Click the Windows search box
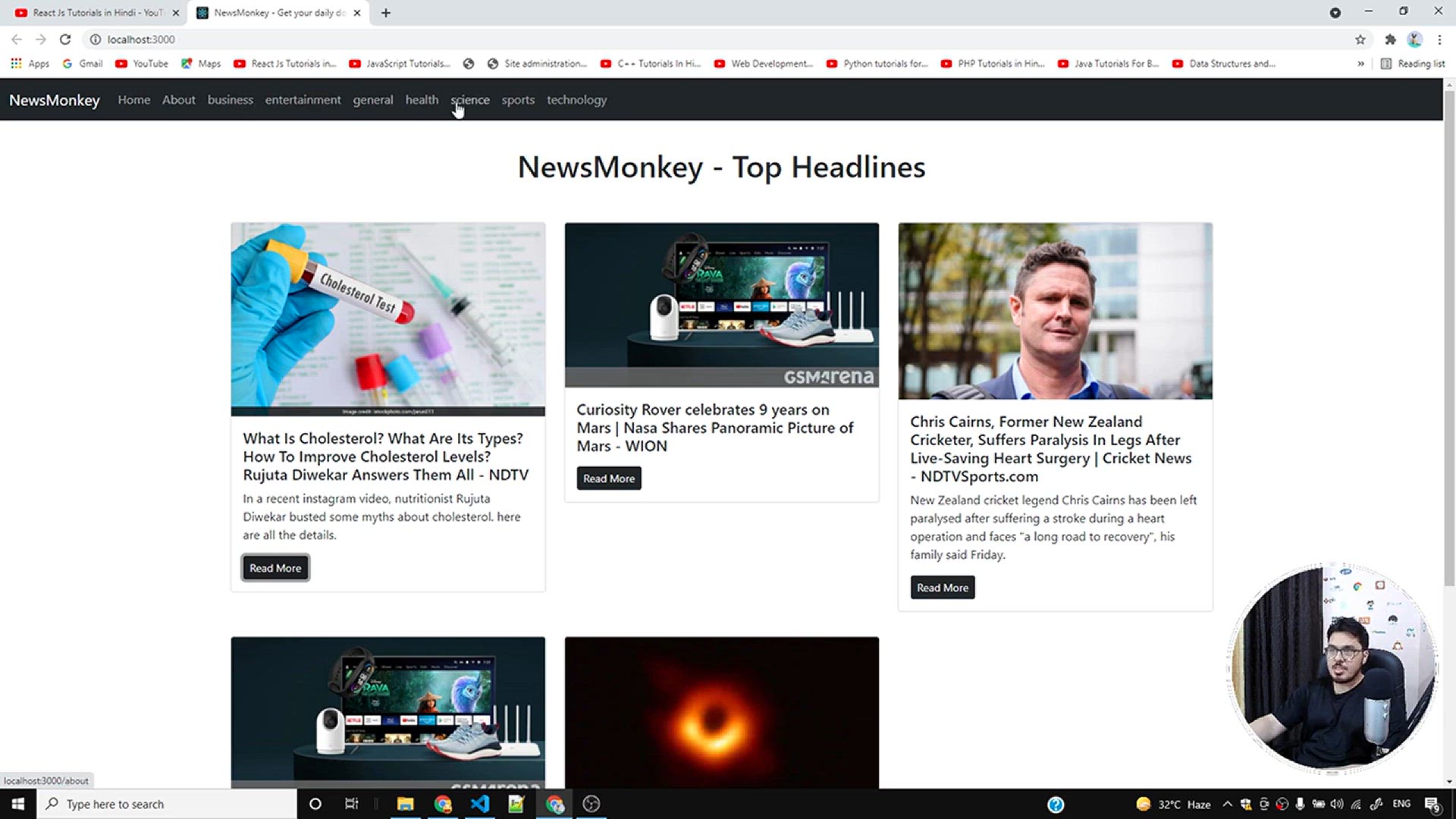This screenshot has height=819, width=1456. [x=167, y=804]
